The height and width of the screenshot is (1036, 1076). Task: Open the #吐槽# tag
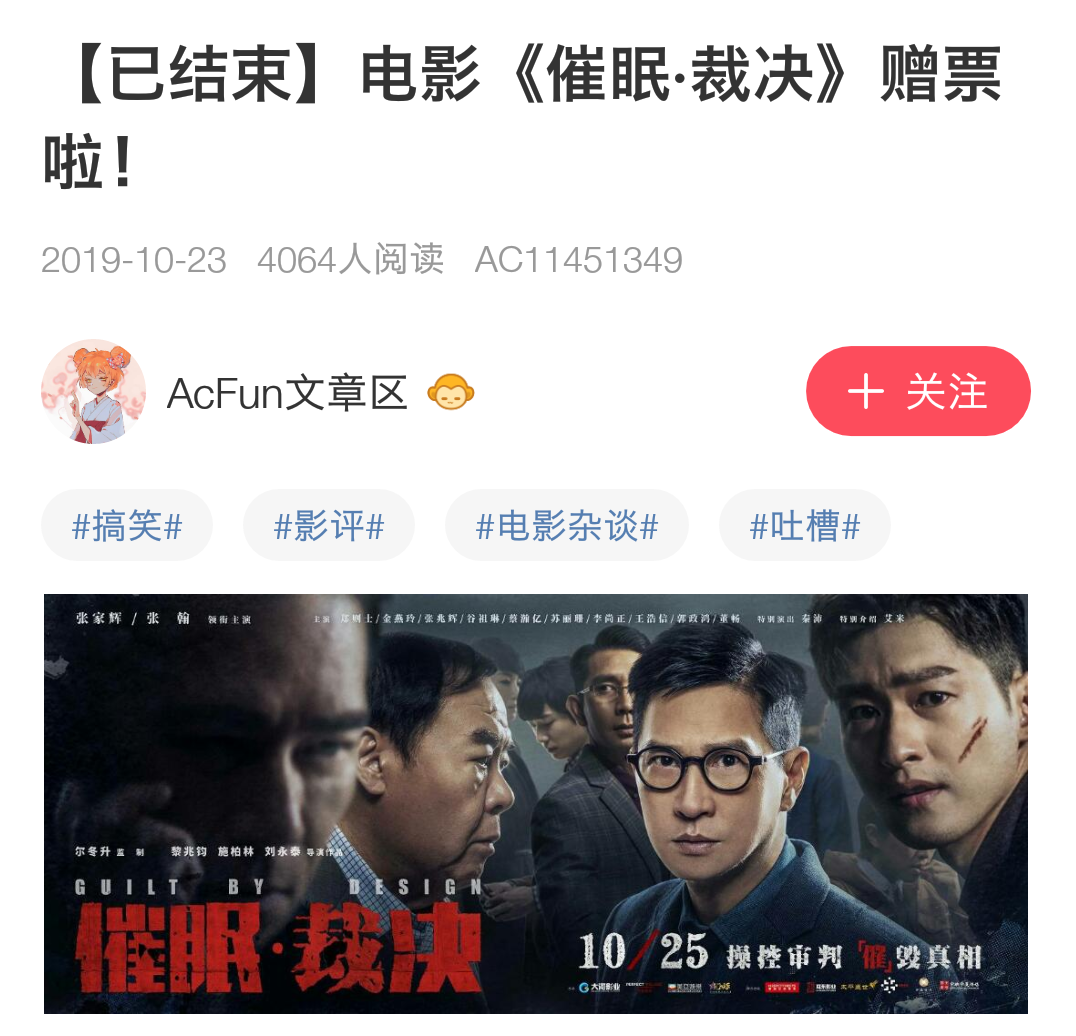pos(804,526)
